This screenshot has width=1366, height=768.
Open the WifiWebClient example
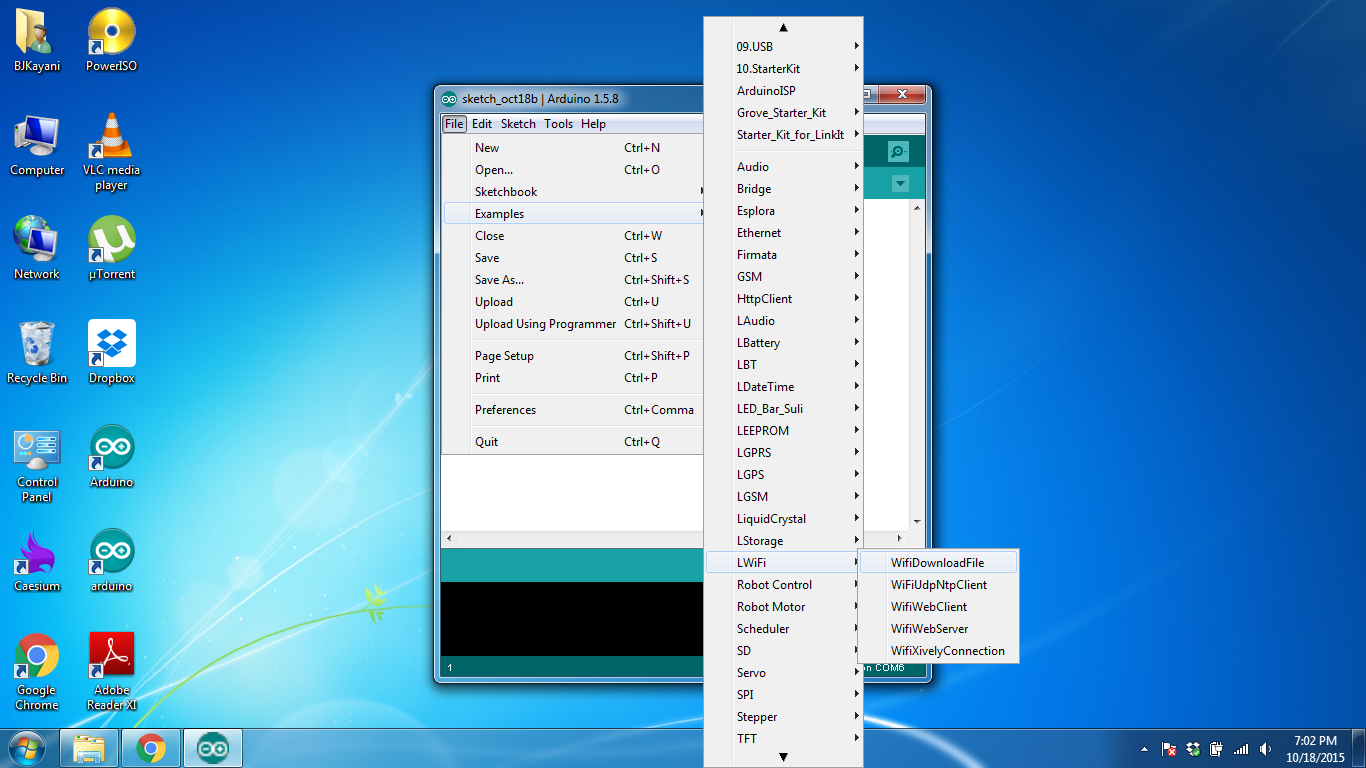click(x=938, y=607)
